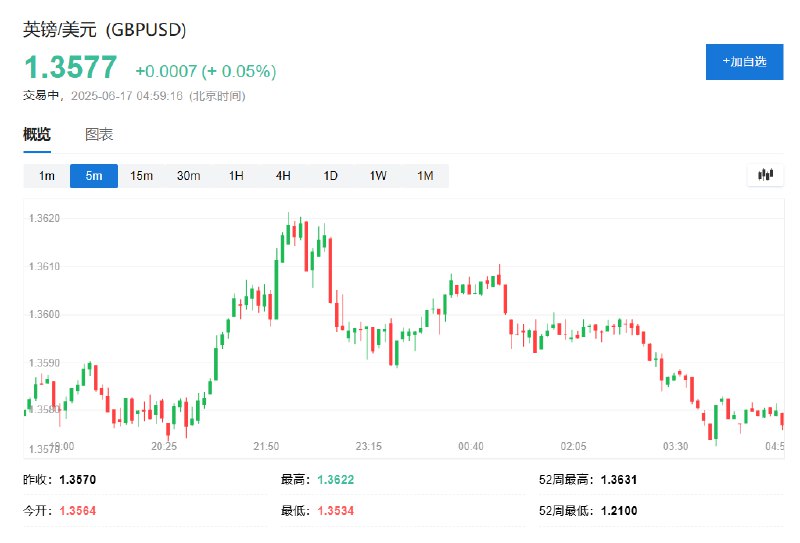800x543 pixels.
Task: Add GBPUSD to watchlist with +加自选
Action: coord(744,62)
